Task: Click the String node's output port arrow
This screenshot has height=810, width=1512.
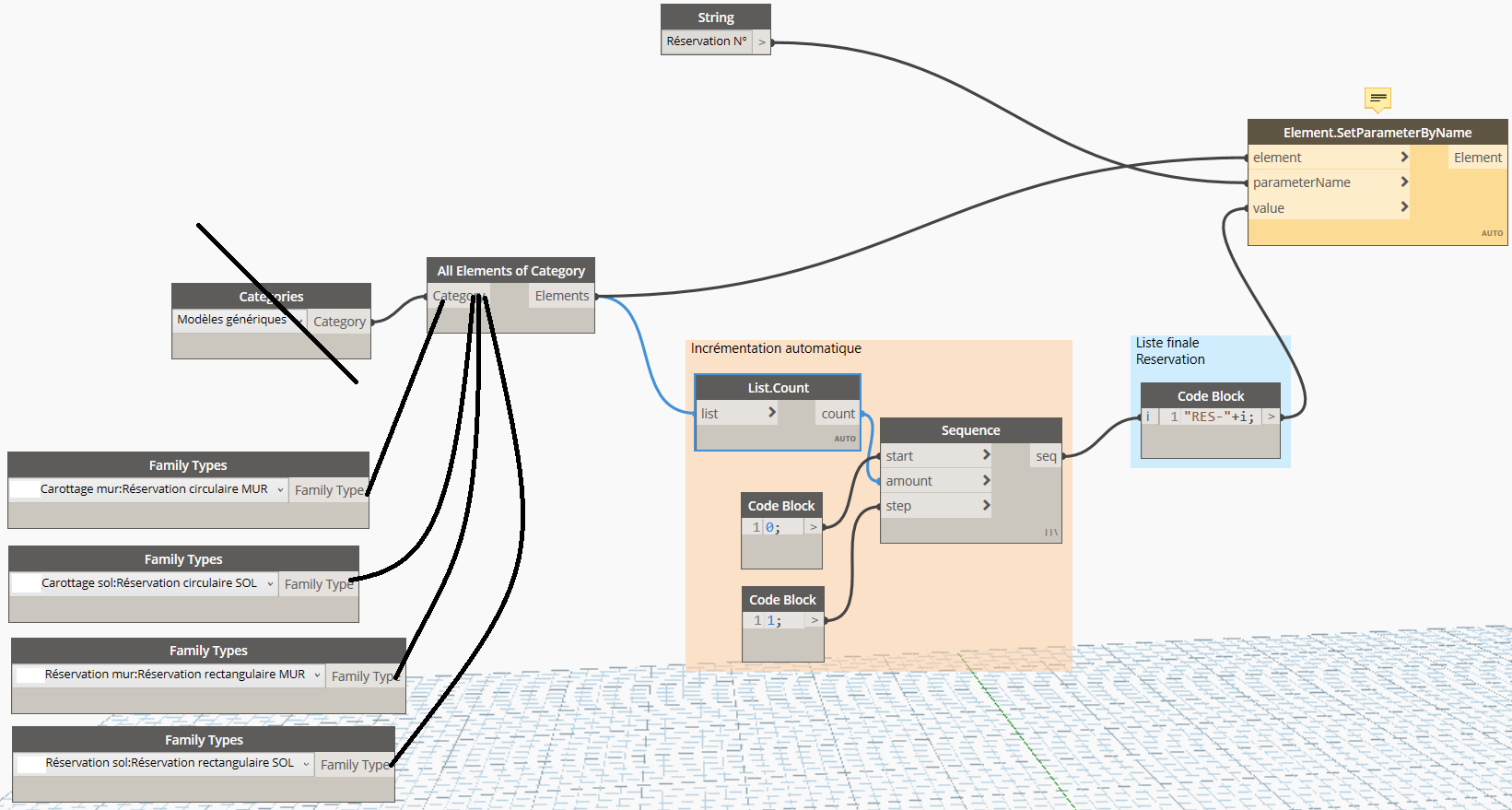Action: [762, 42]
